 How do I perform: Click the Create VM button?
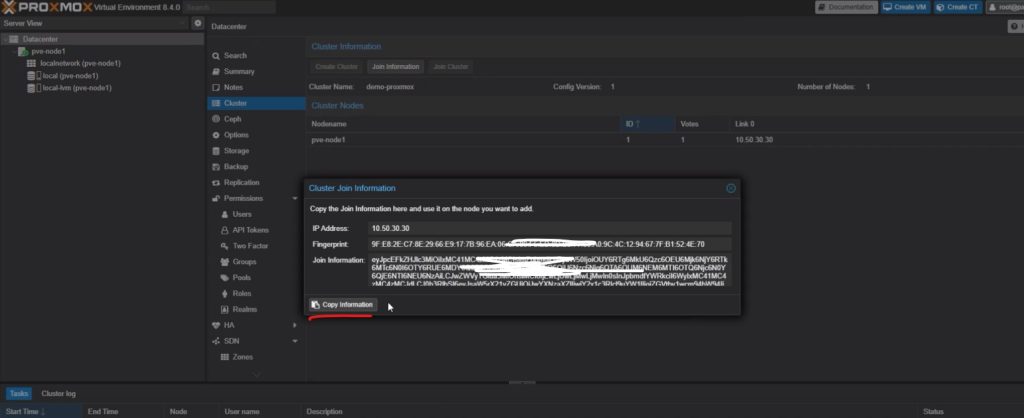[x=905, y=7]
